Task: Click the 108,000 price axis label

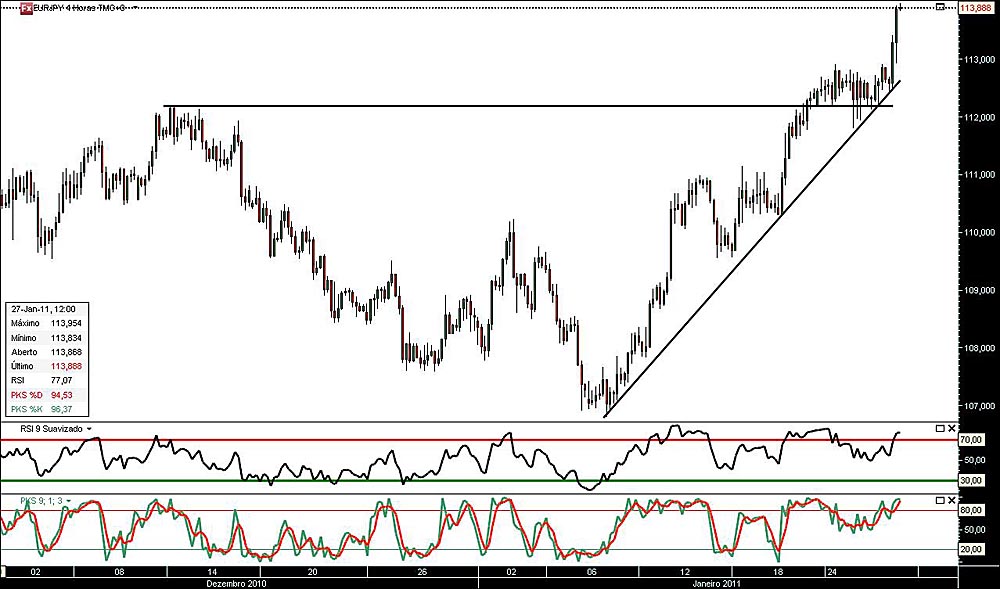Action: click(980, 349)
